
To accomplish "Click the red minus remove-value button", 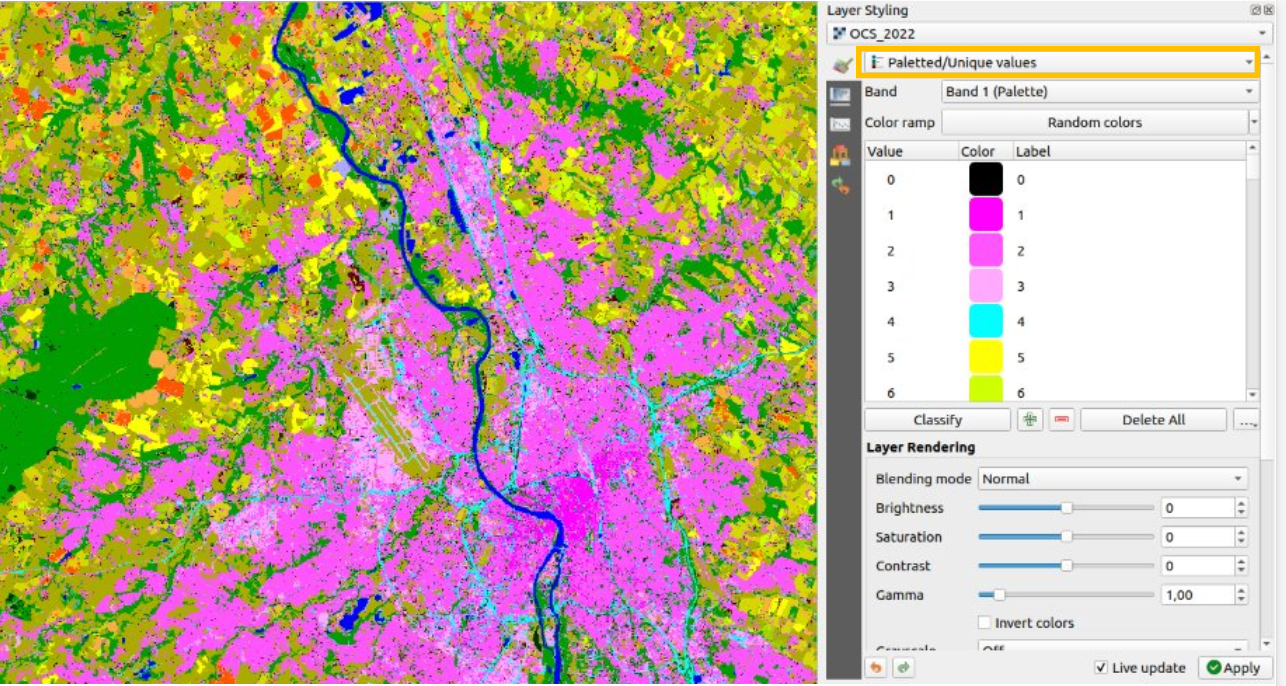I will tap(1062, 420).
